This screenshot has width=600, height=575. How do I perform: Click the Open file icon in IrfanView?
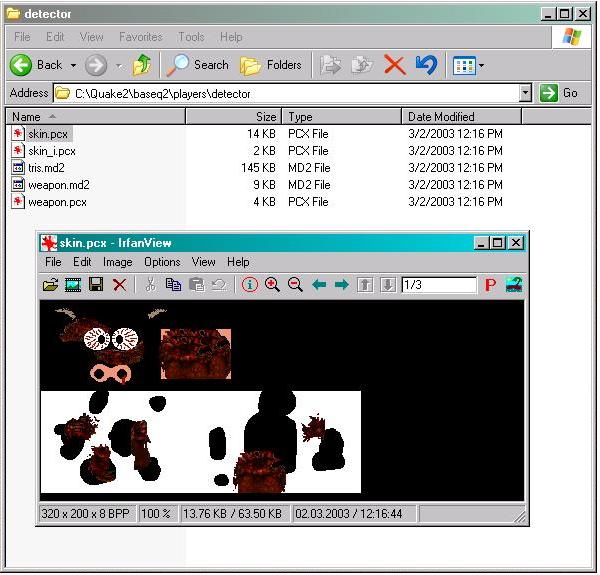50,285
